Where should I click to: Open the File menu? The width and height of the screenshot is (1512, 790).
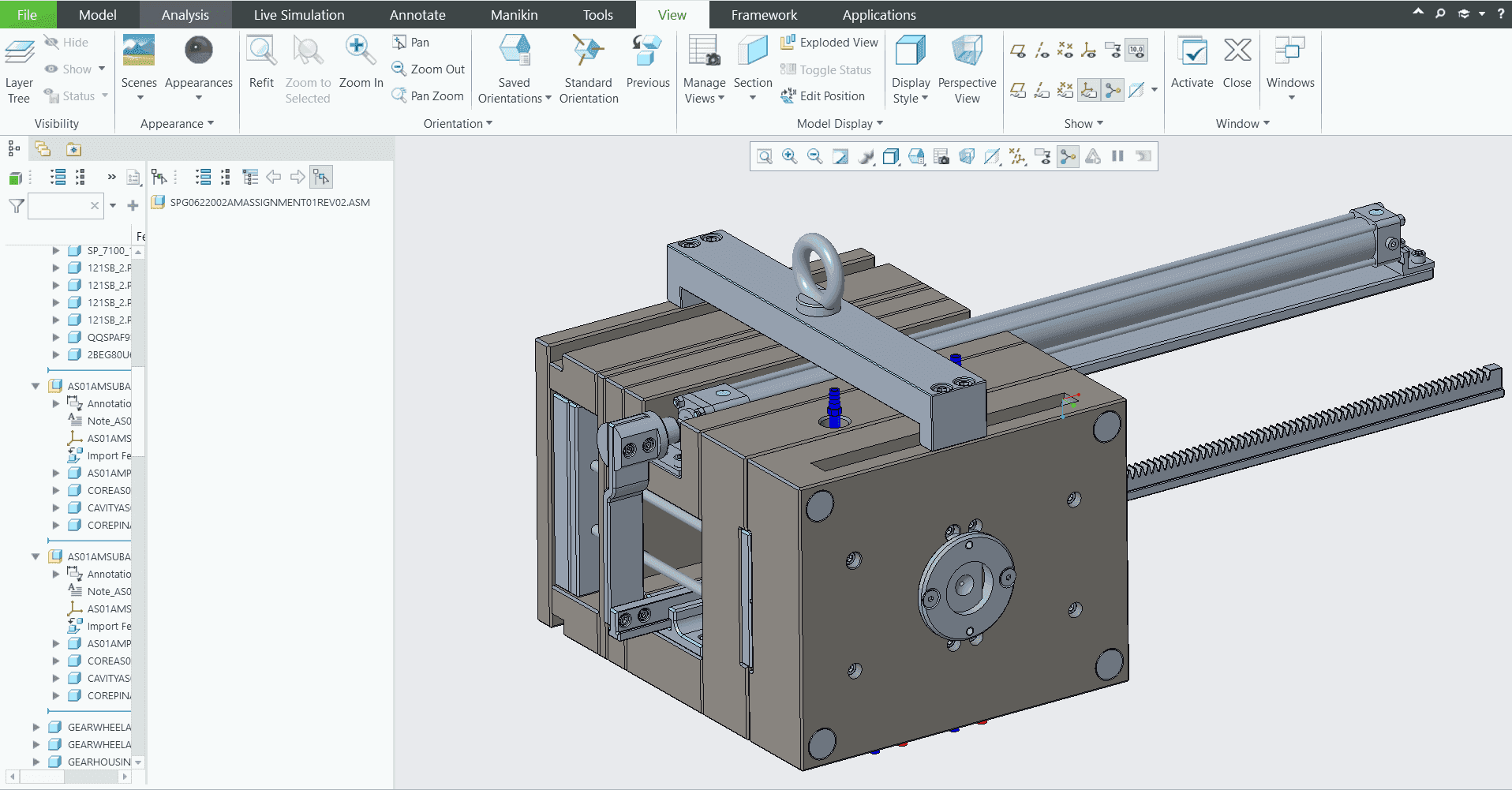[28, 15]
